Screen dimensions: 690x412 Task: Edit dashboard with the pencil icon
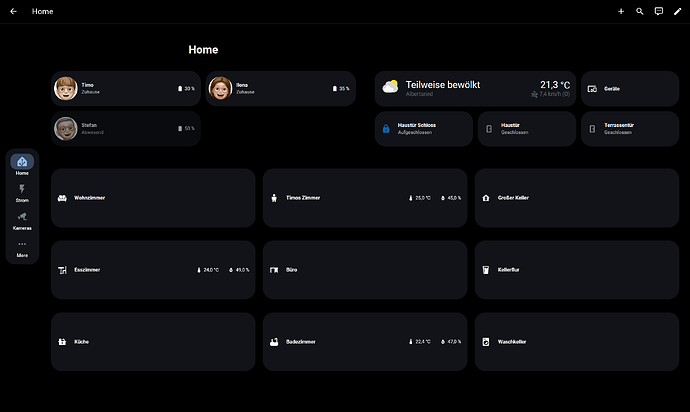click(678, 11)
